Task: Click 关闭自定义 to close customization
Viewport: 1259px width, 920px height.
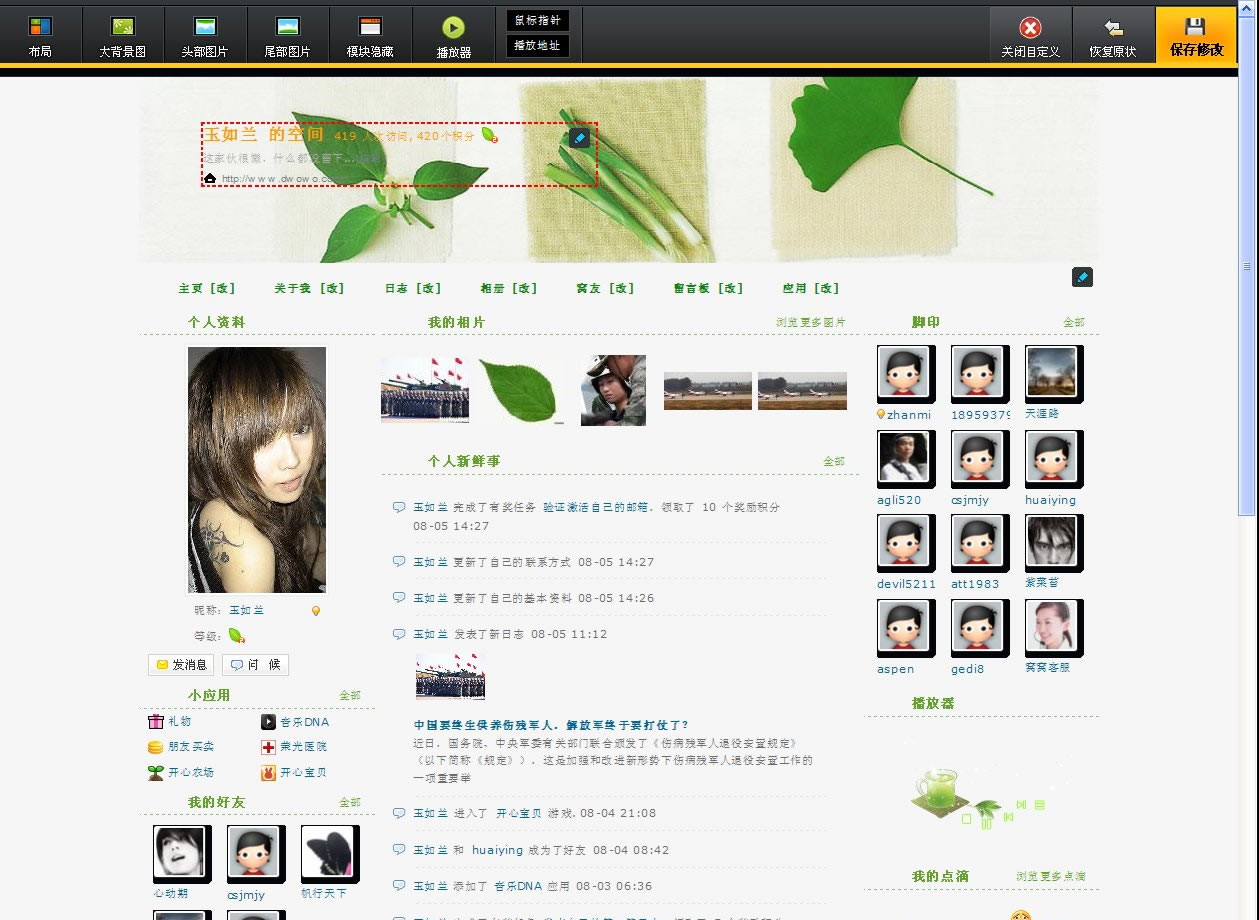Action: pyautogui.click(x=1030, y=34)
